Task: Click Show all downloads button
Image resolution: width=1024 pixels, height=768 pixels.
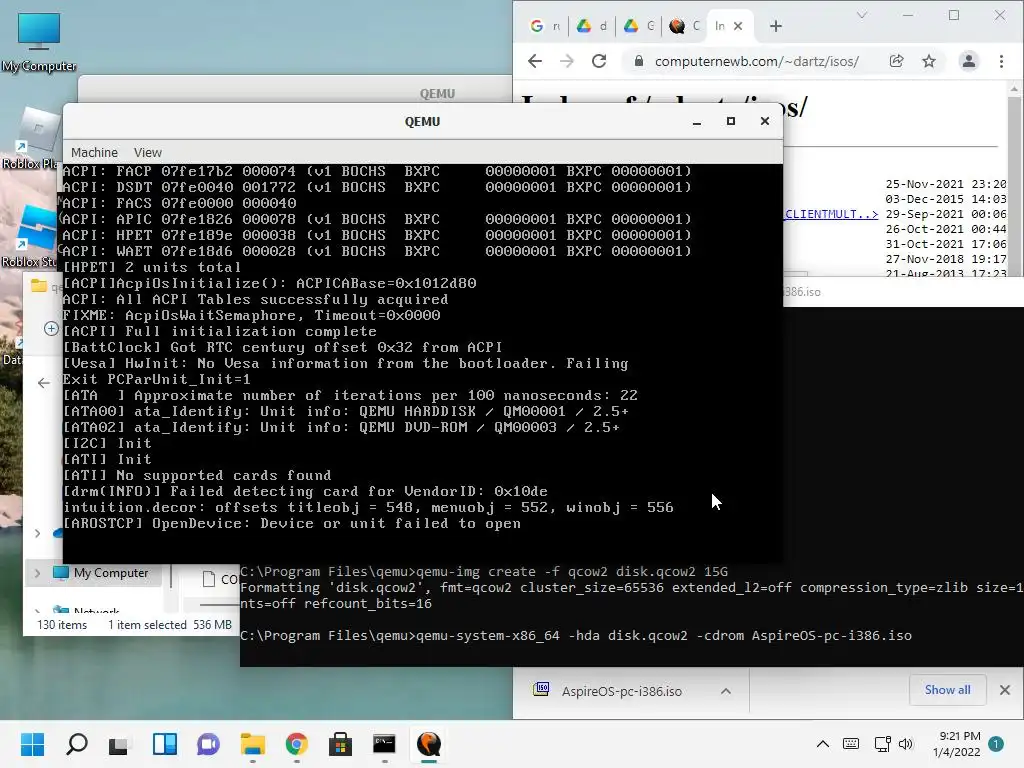Action: (x=947, y=690)
